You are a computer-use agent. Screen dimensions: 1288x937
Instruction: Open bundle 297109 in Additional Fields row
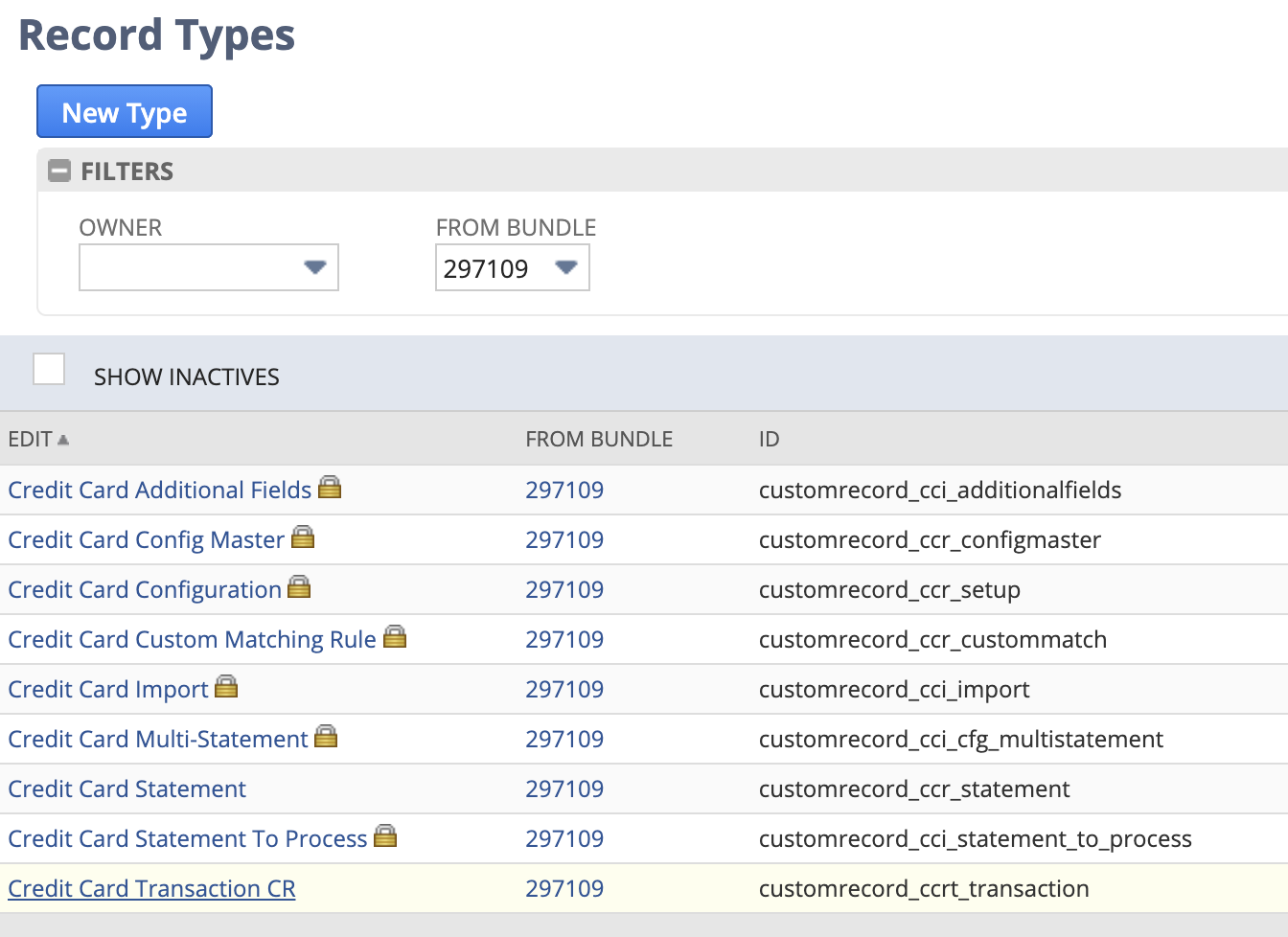(x=564, y=490)
